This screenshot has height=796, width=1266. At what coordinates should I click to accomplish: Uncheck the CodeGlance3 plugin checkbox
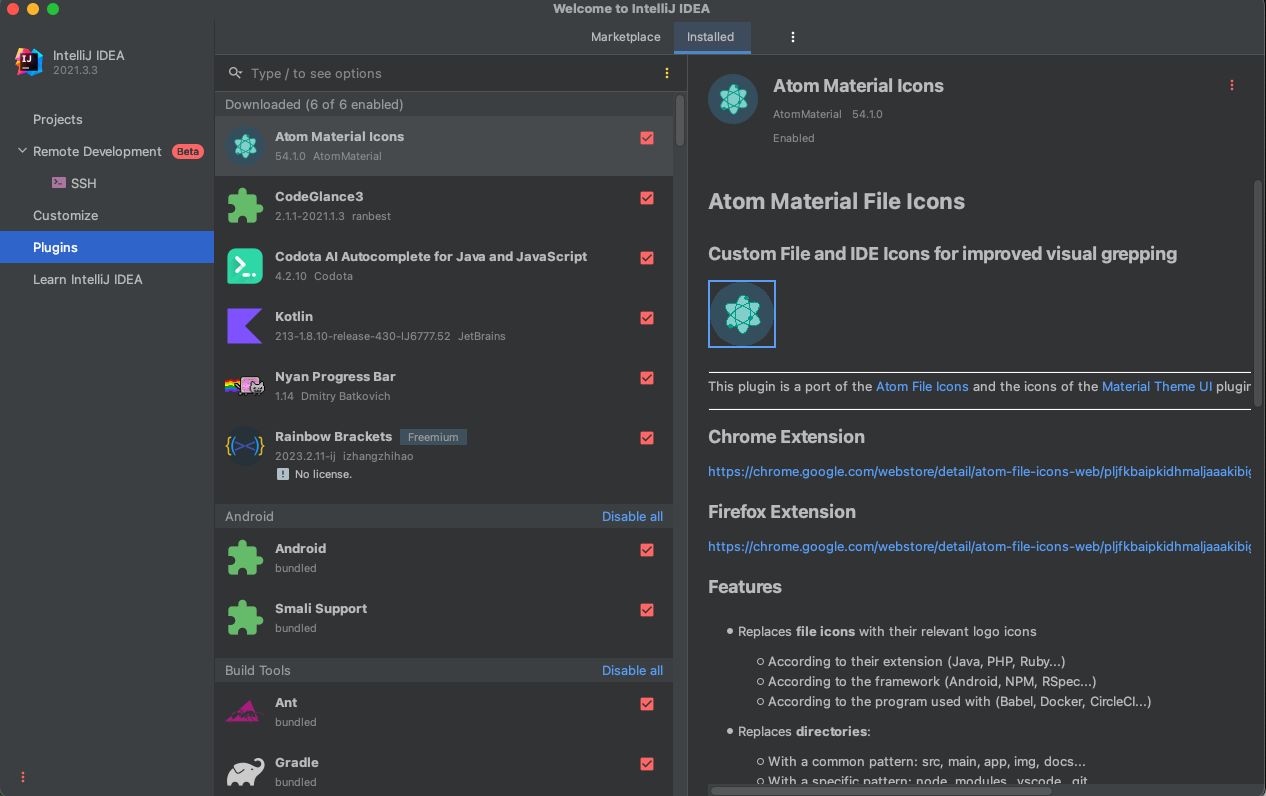pos(647,198)
